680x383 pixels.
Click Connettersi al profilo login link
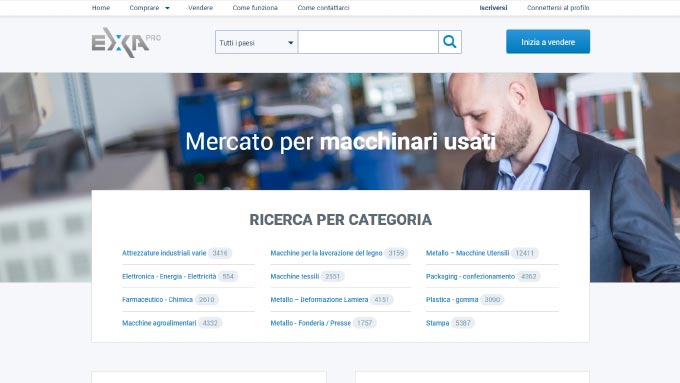pyautogui.click(x=558, y=8)
